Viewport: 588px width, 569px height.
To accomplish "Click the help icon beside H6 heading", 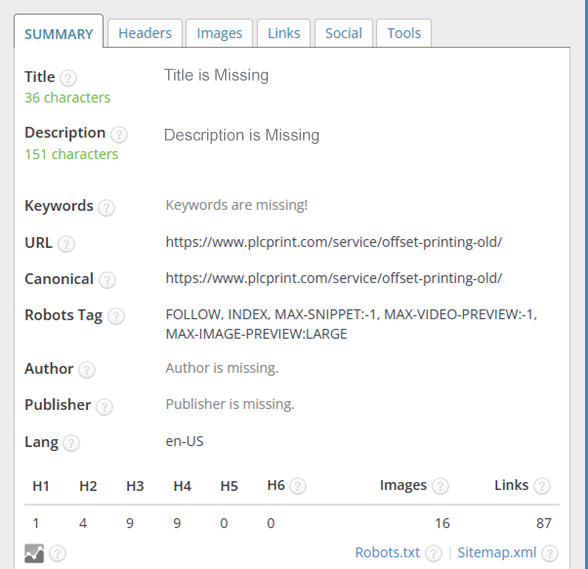I will 298,486.
